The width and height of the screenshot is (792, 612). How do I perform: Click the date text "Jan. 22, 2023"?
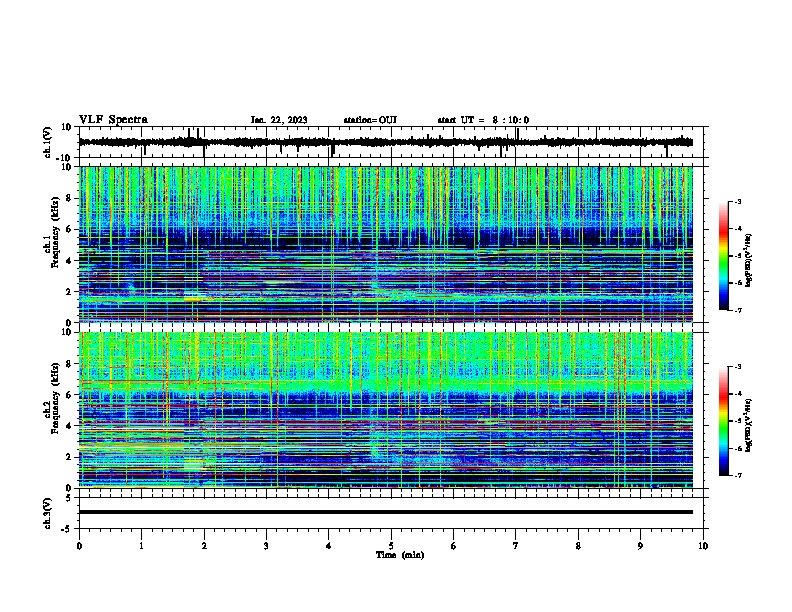click(x=279, y=120)
